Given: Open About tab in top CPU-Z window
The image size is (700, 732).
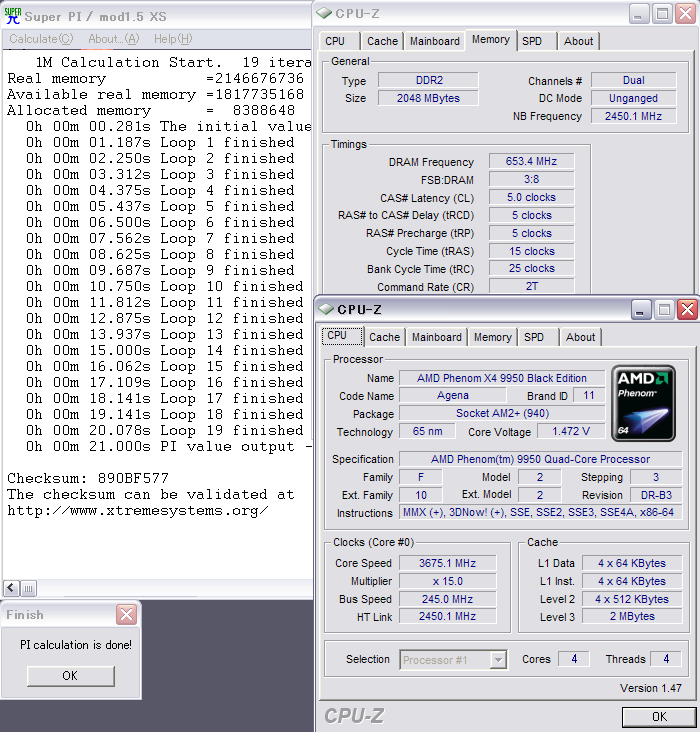Looking at the screenshot, I should point(578,41).
